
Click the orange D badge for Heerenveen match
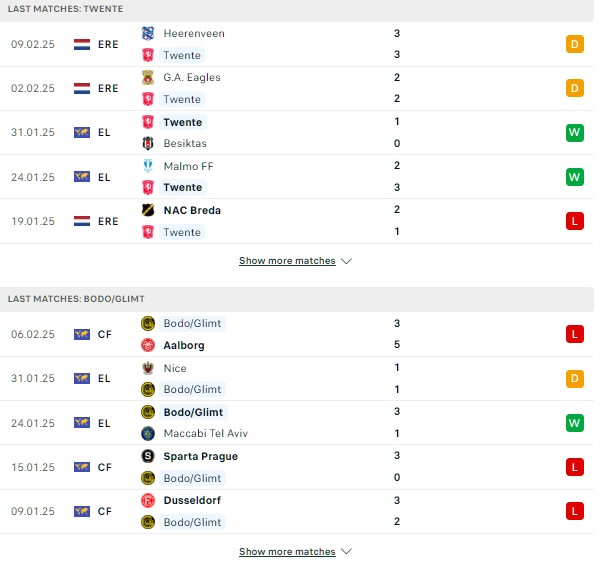(575, 44)
